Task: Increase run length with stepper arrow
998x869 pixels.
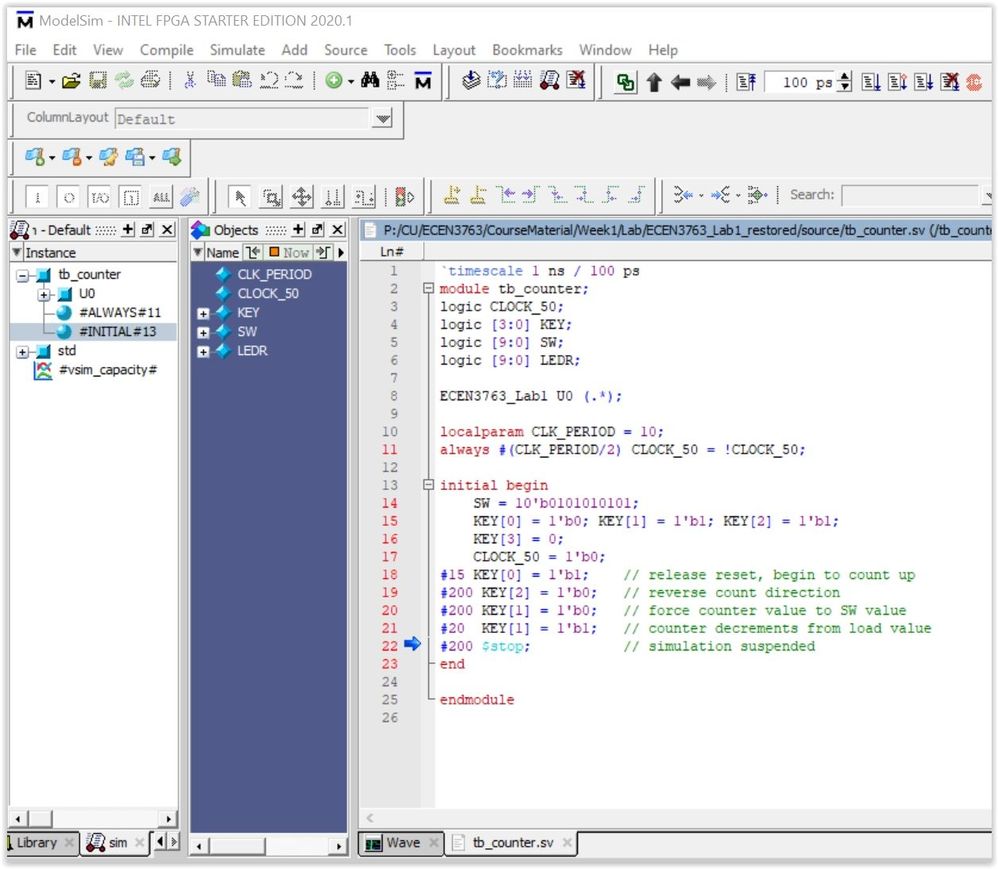Action: pyautogui.click(x=845, y=78)
